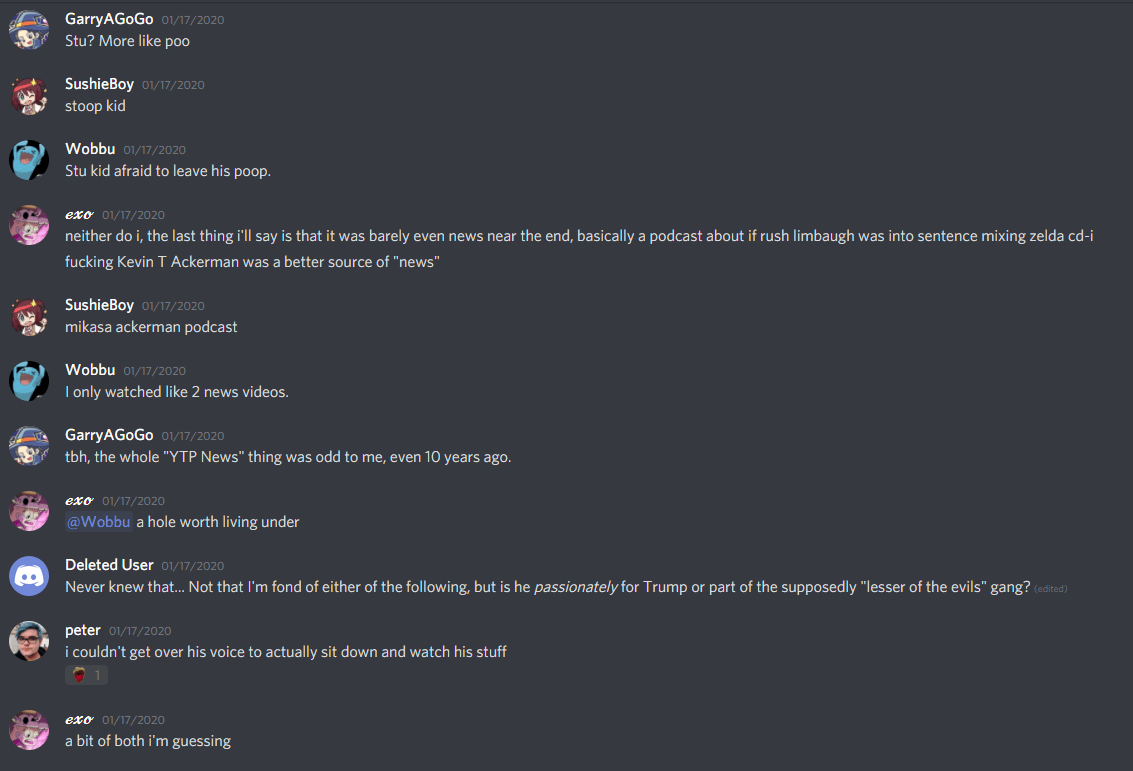Click the @Wobbu mention in exo's message

98,522
